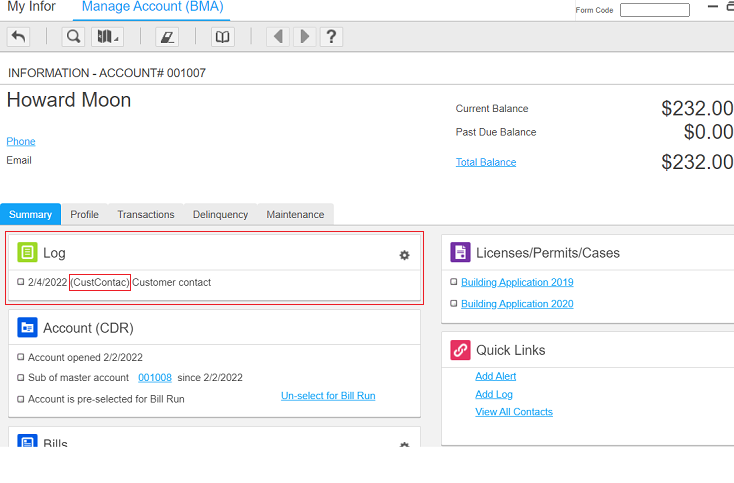Click the back arrow toolbar icon
Viewport: 734px width, 483px height.
[18, 37]
